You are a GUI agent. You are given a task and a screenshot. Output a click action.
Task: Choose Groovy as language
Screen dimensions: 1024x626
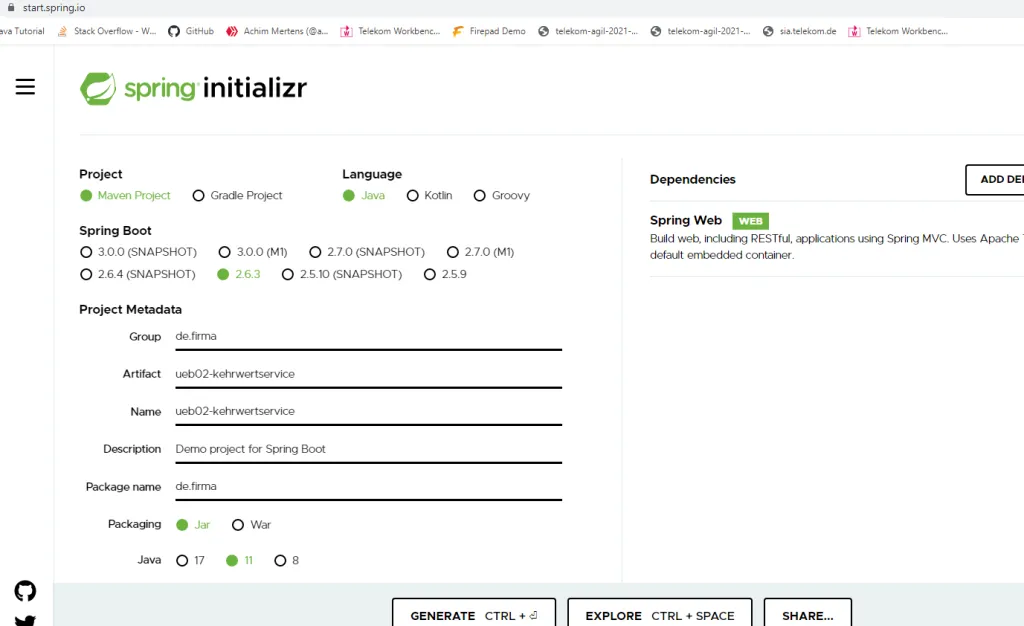coord(502,195)
